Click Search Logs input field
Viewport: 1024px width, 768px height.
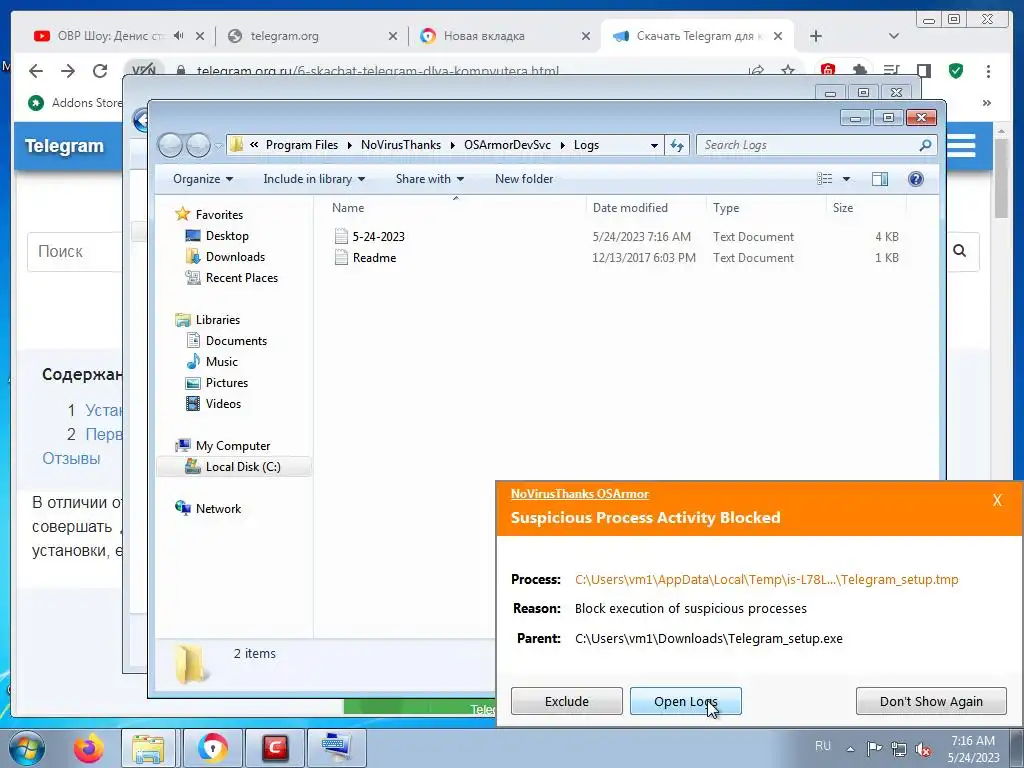click(810, 145)
